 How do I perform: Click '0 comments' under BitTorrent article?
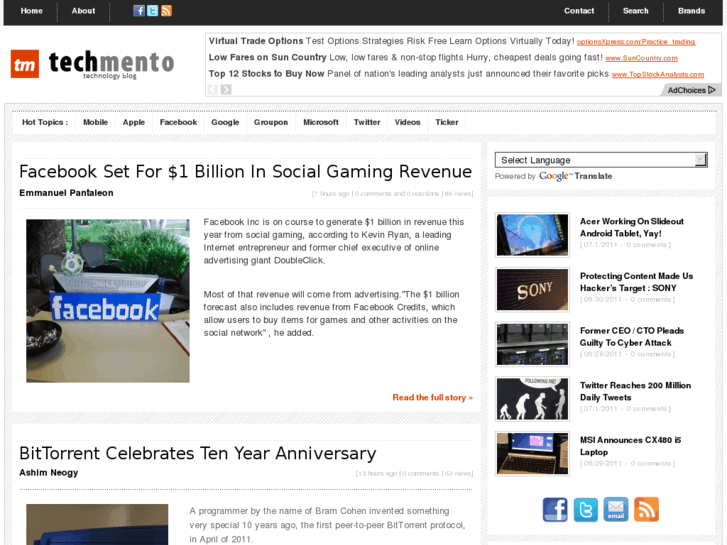(420, 474)
